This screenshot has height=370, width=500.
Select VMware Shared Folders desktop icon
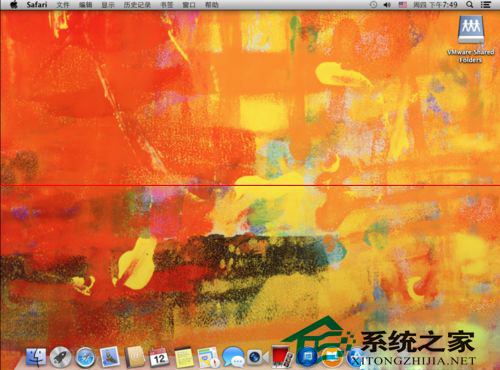coord(470,39)
